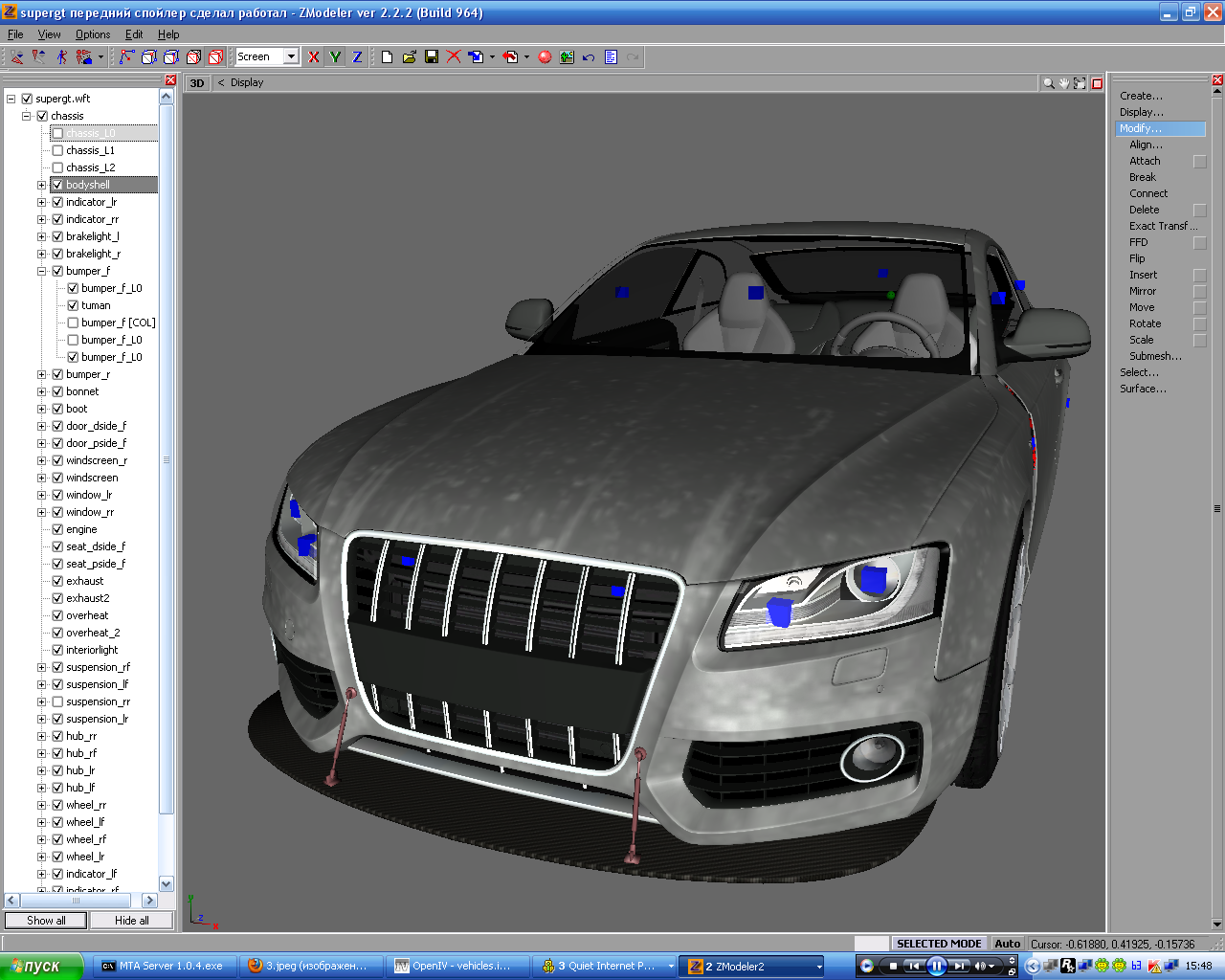1225x980 pixels.
Task: Click the Hide all button
Action: pos(131,920)
